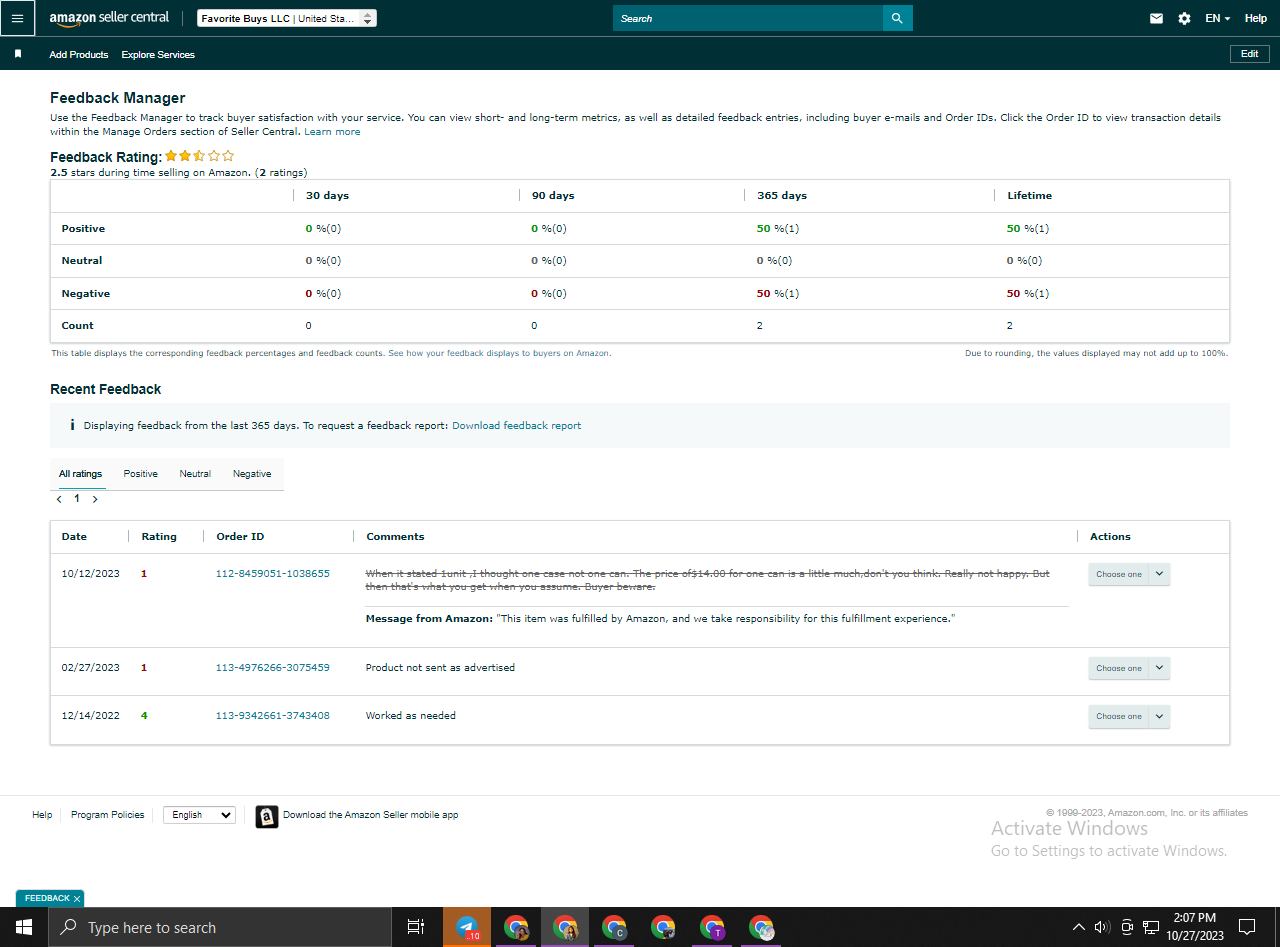Screen dimensions: 1280x947
Task: Click the volume speaker tray icon
Action: [1102, 927]
